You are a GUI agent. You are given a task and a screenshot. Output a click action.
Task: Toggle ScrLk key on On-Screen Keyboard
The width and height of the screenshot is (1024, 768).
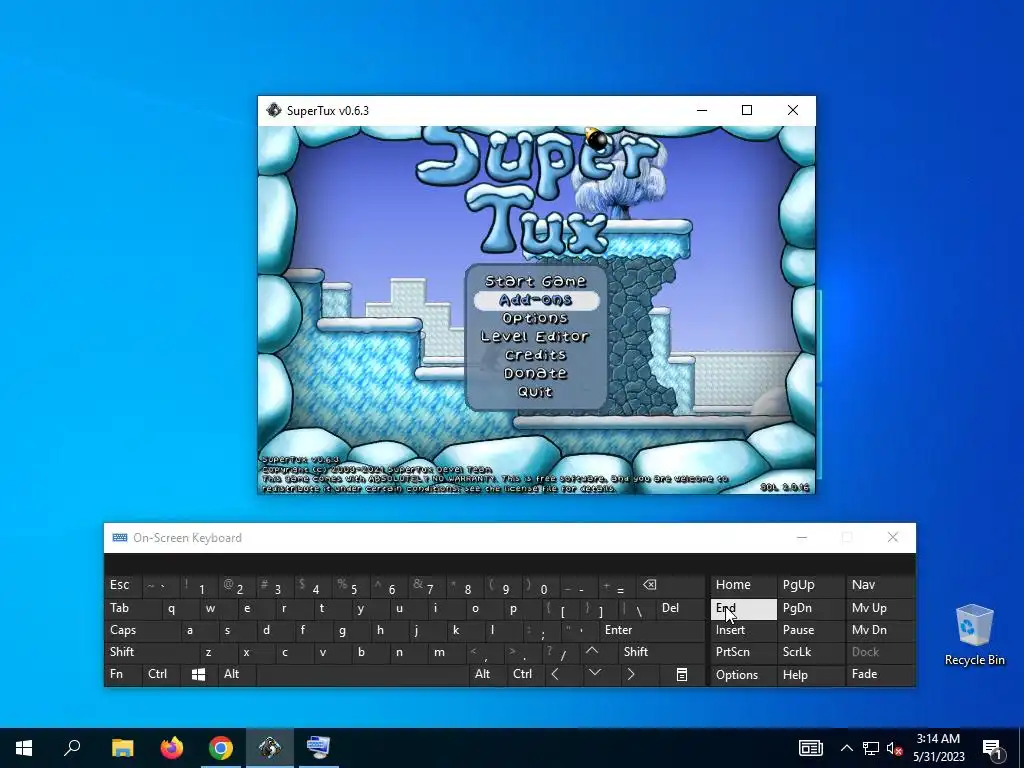810,652
